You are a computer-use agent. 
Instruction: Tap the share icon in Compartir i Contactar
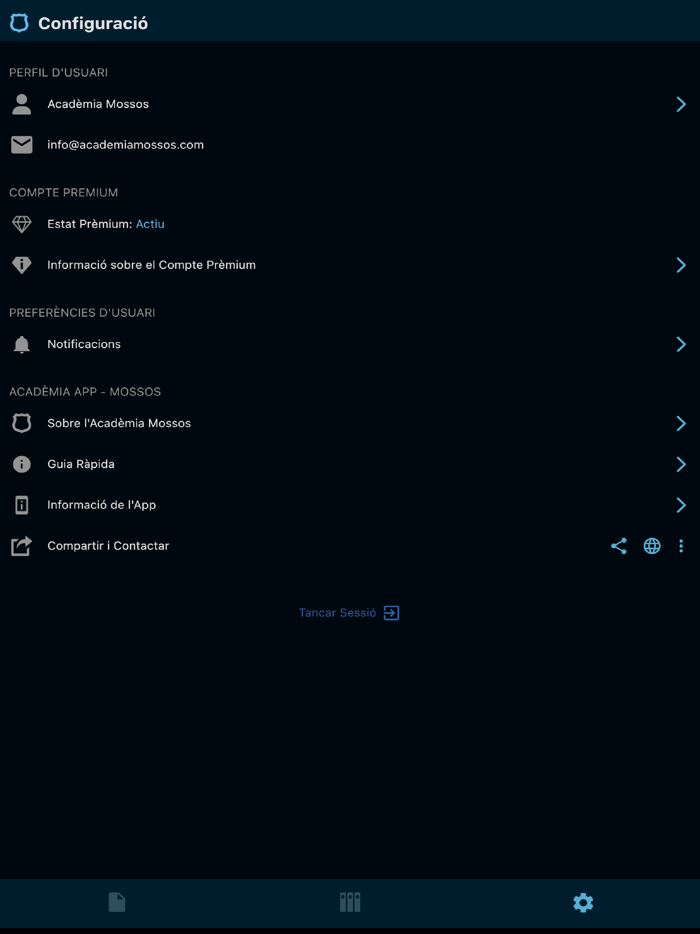point(618,546)
